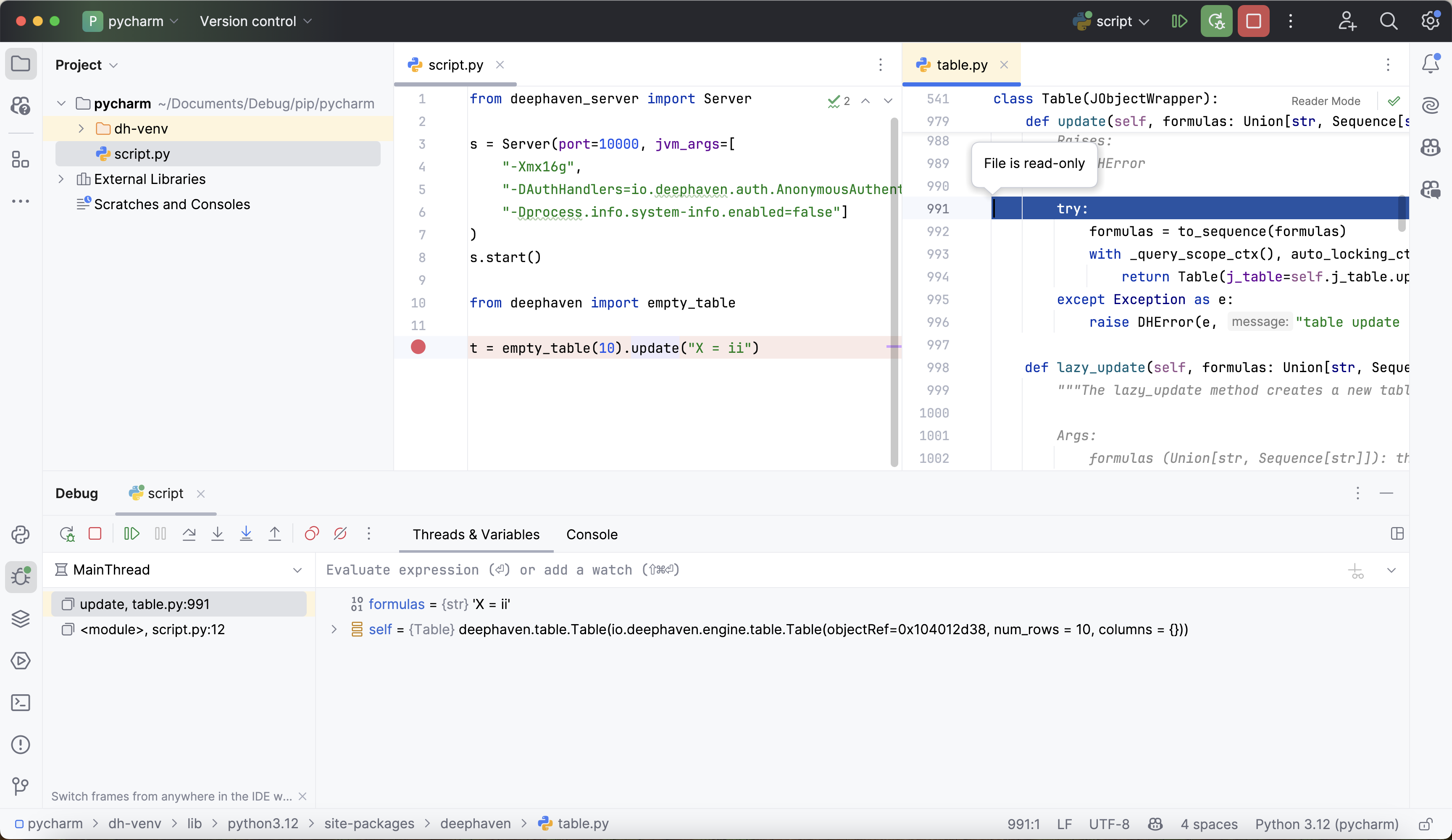
Task: Expand the self variable node
Action: (x=334, y=630)
